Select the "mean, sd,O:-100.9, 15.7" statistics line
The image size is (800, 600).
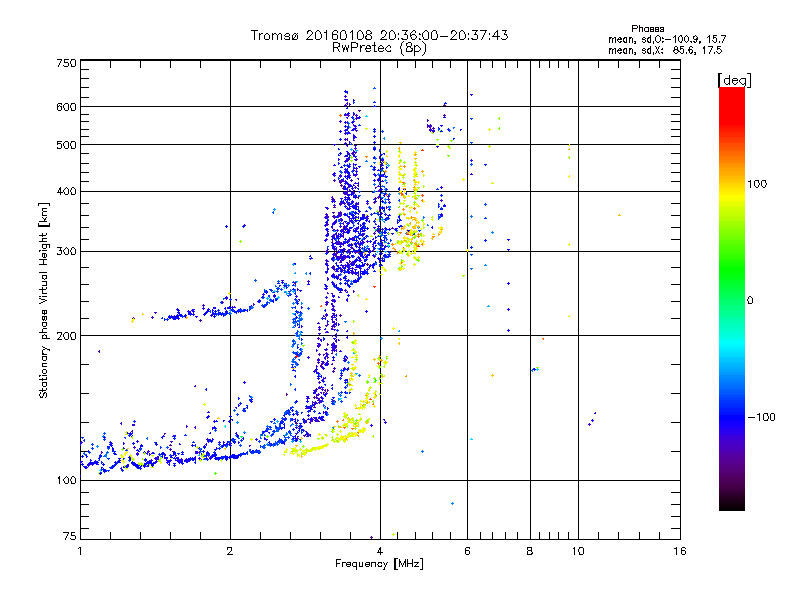(667, 39)
